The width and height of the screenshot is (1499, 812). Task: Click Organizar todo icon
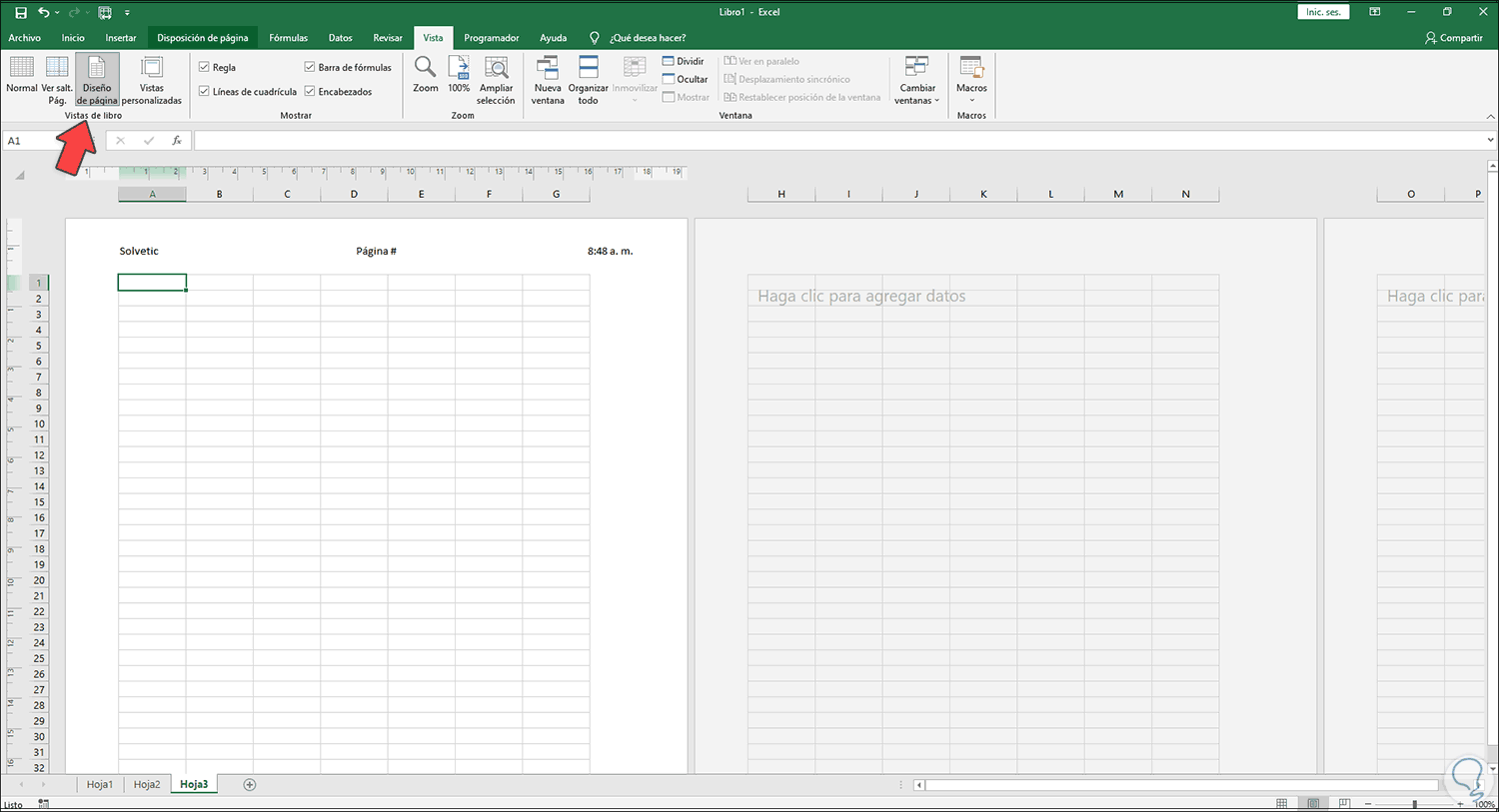click(589, 68)
